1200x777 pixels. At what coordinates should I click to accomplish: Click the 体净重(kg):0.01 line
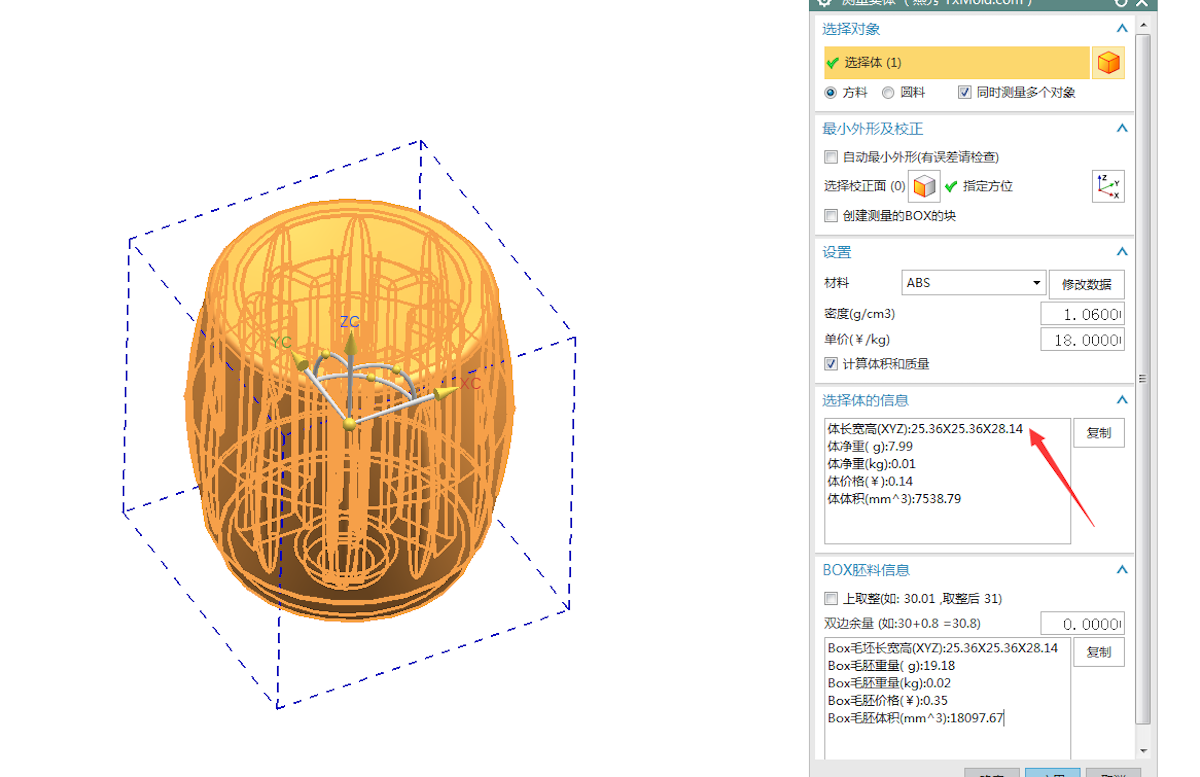871,464
